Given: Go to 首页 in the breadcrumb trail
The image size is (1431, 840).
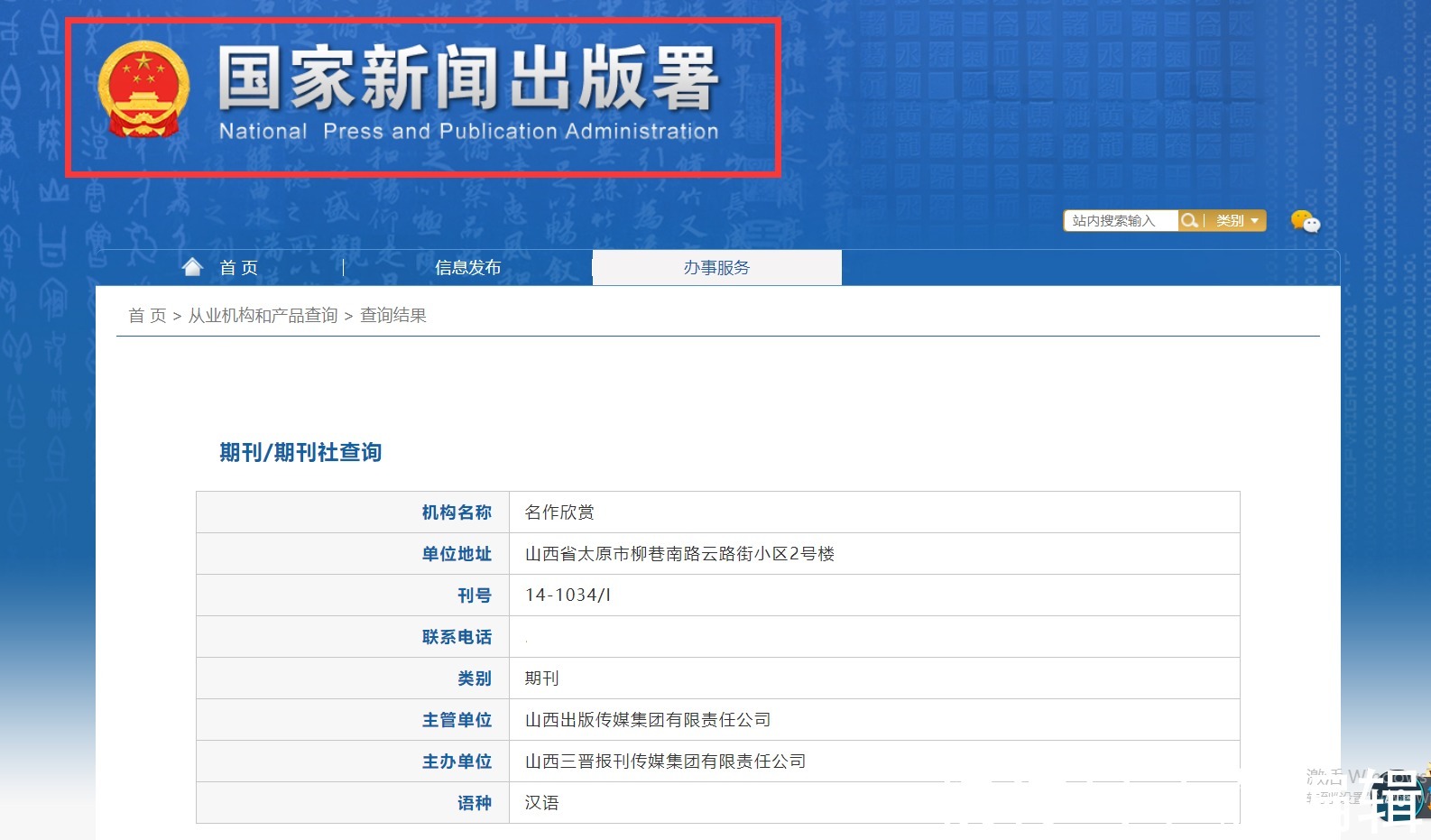Looking at the screenshot, I should pyautogui.click(x=147, y=316).
